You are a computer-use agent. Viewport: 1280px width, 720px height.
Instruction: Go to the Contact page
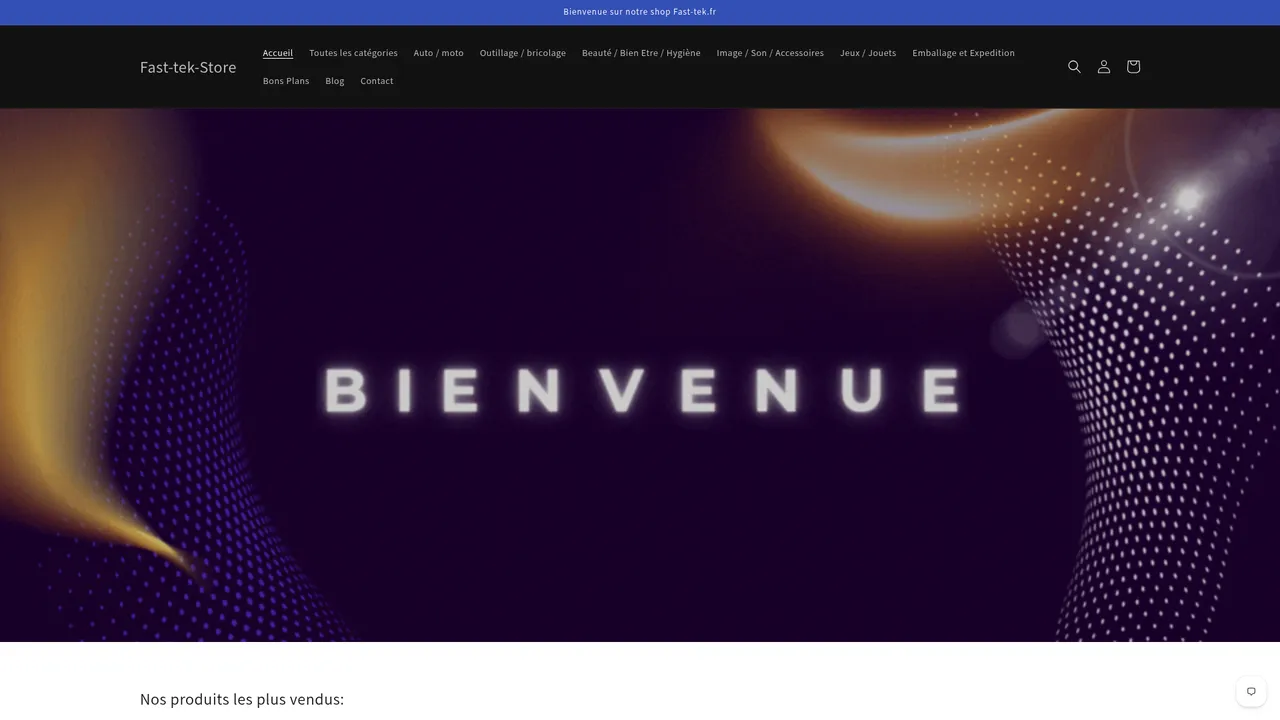click(x=377, y=81)
